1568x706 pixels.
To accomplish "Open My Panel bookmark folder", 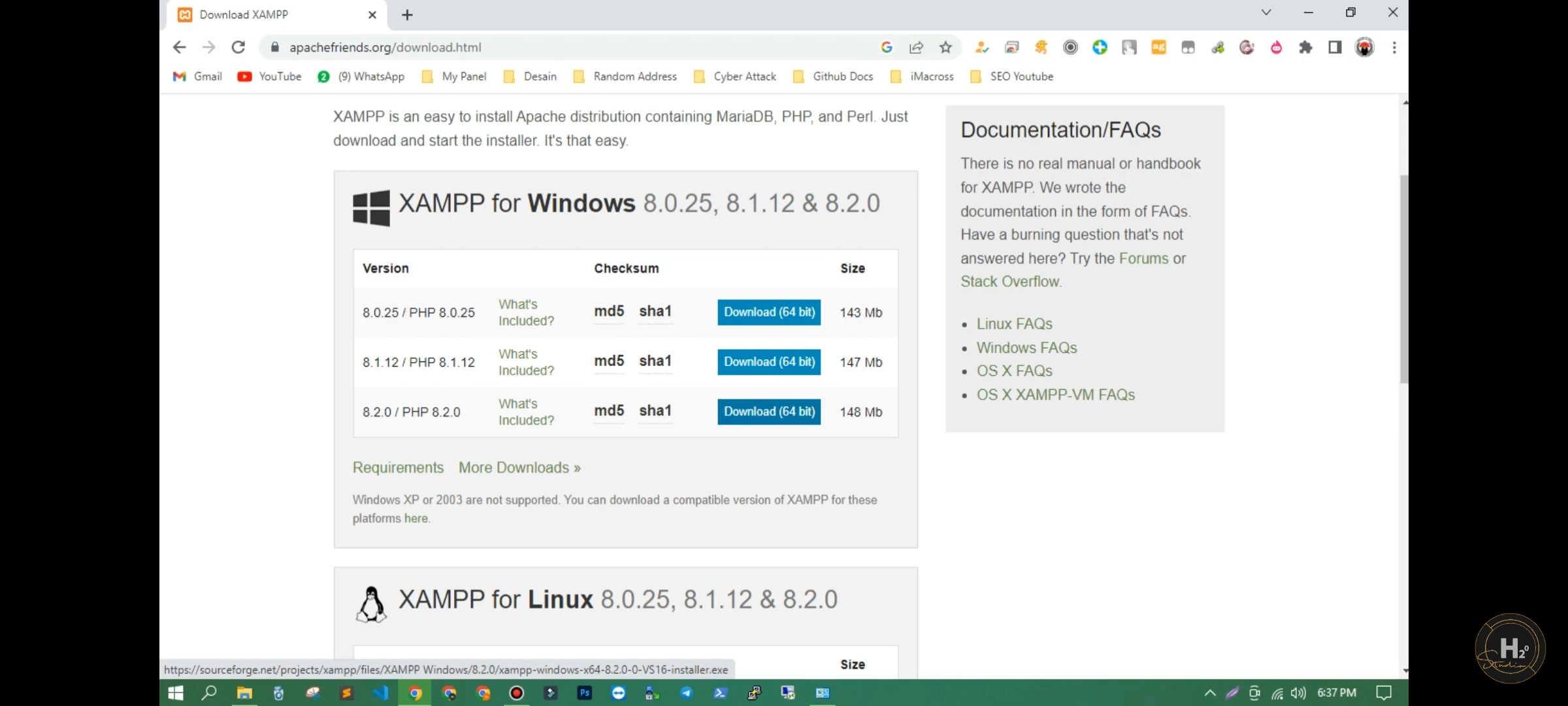I will click(454, 76).
